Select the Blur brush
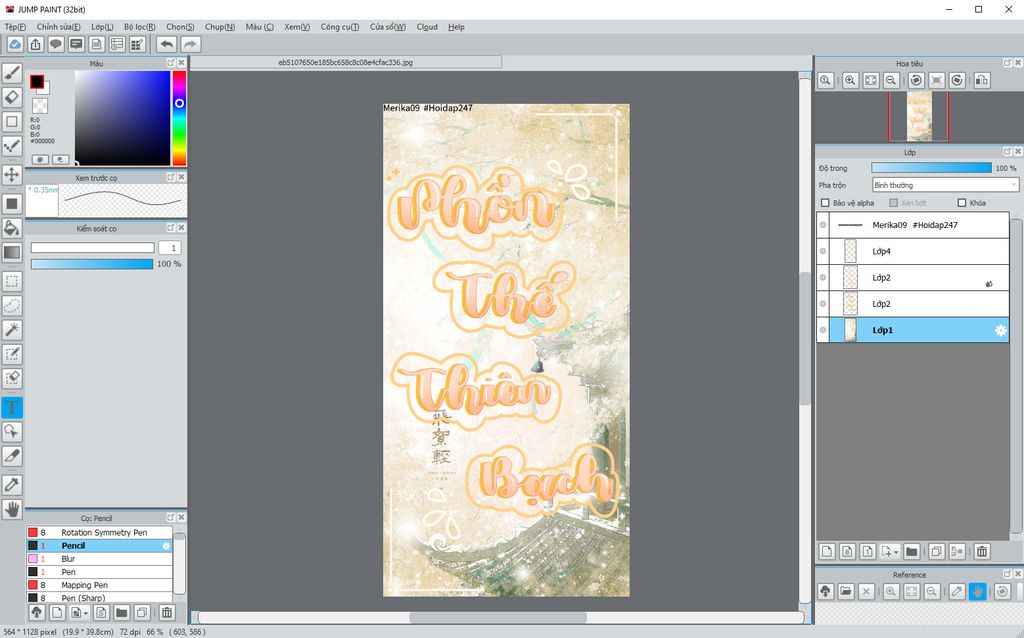Viewport: 1024px width, 638px height. pyautogui.click(x=99, y=559)
